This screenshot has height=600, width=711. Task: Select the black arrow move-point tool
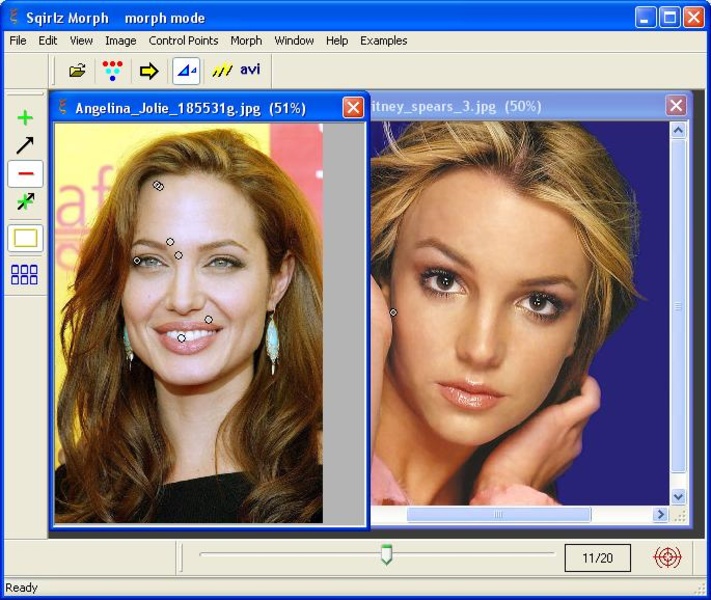point(25,145)
